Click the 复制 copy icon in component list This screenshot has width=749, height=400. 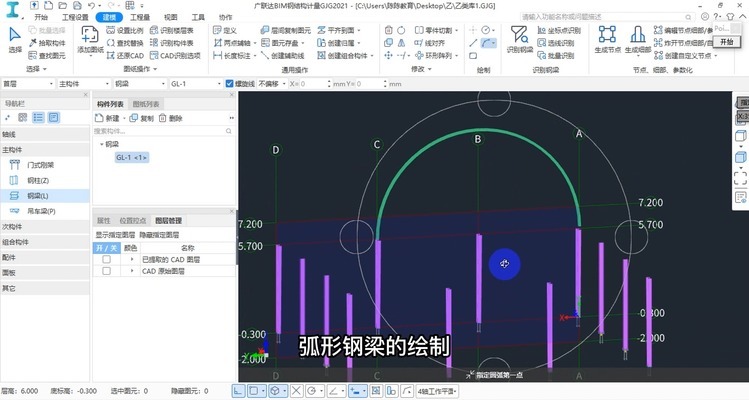click(x=142, y=118)
